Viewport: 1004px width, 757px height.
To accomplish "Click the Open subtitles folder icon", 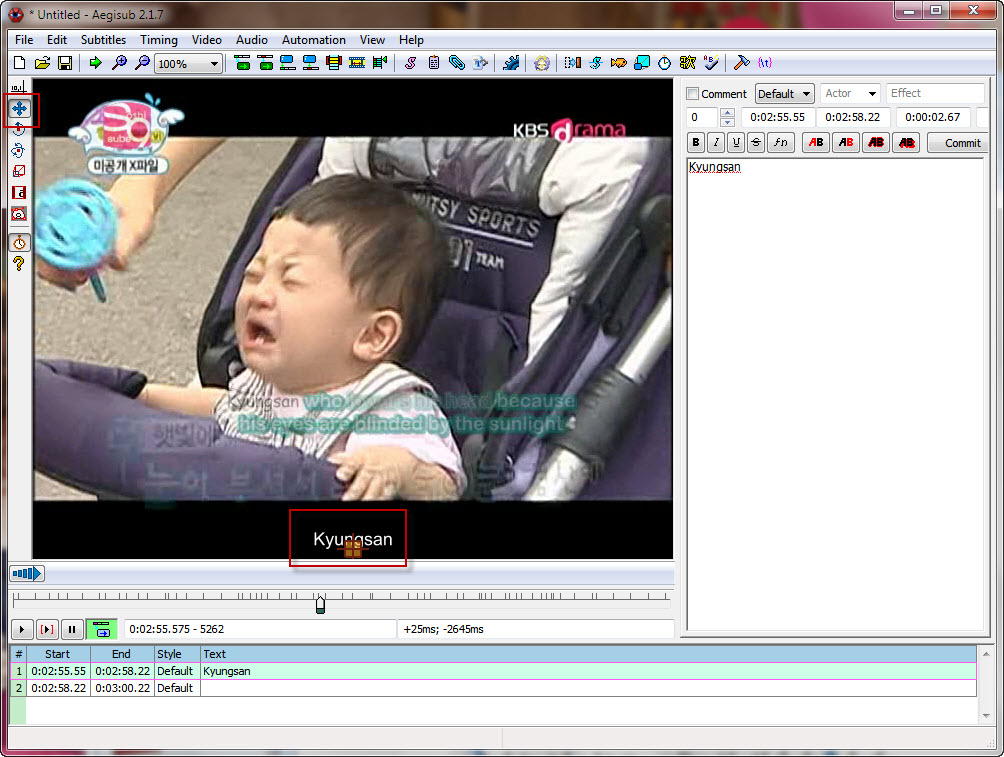I will pyautogui.click(x=42, y=63).
